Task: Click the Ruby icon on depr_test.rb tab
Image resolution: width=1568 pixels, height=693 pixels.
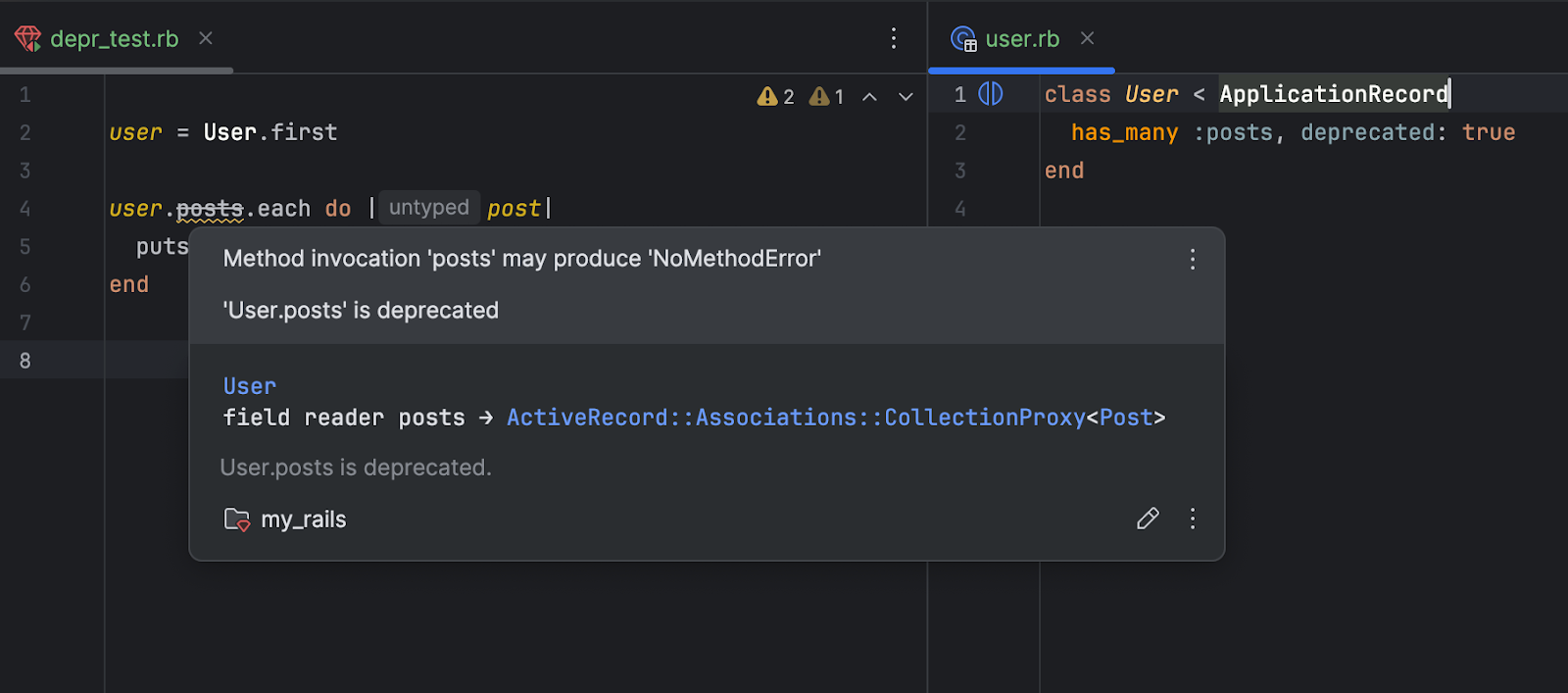Action: pos(27,39)
